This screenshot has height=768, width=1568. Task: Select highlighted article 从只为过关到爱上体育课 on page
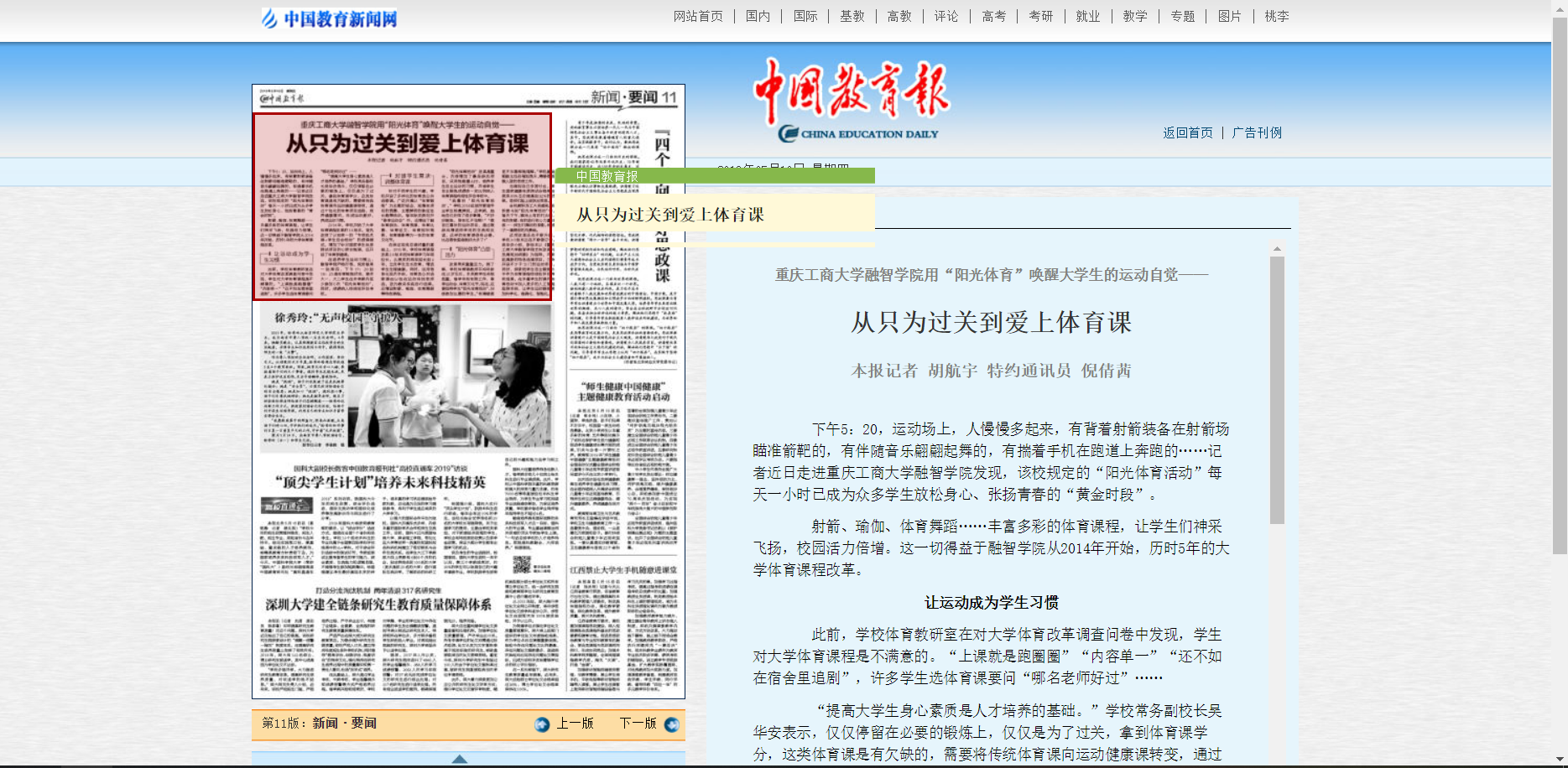(402, 206)
